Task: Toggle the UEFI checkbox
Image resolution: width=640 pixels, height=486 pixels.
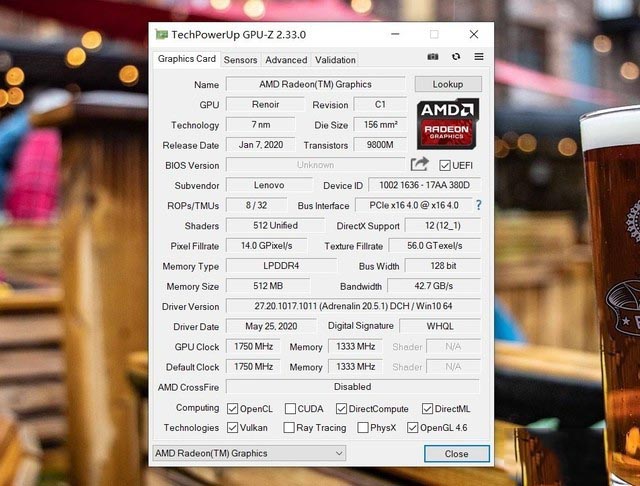Action: [x=444, y=165]
